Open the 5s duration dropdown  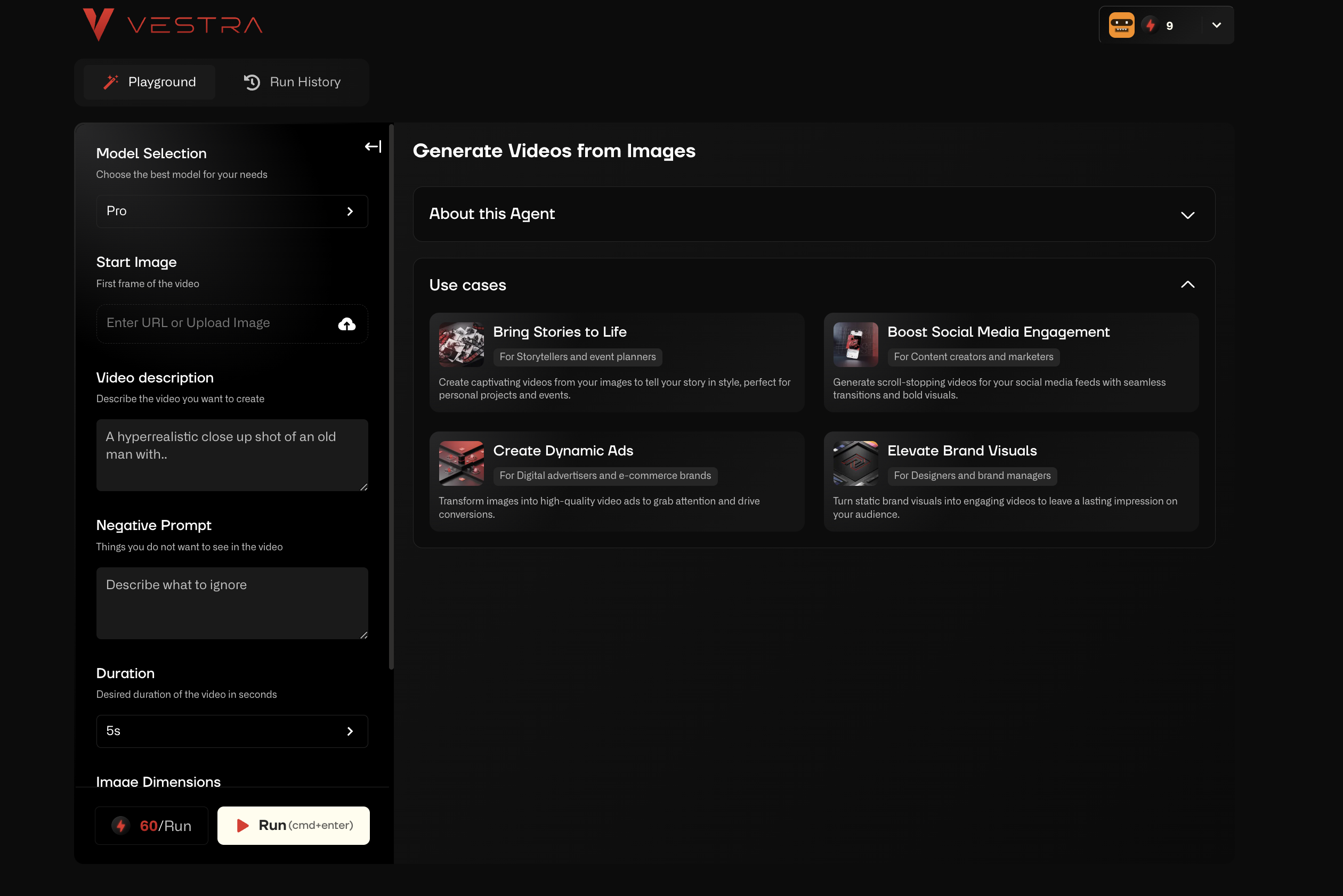(x=231, y=731)
